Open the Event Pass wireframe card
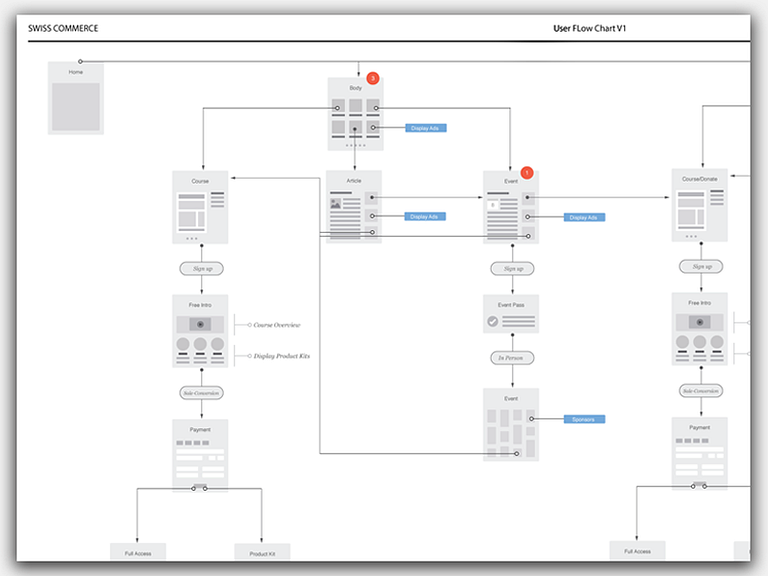The height and width of the screenshot is (576, 768). click(x=511, y=314)
